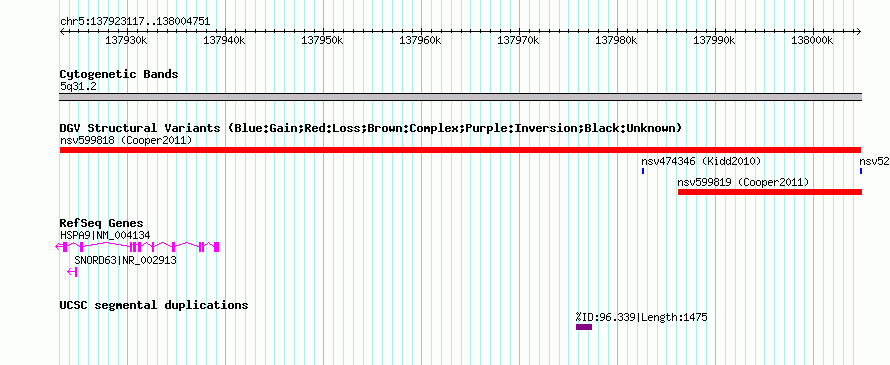Viewport: 890px width, 365px height.
Task: Click the chr5:137923117..138004751 coordinate label
Action: click(135, 22)
